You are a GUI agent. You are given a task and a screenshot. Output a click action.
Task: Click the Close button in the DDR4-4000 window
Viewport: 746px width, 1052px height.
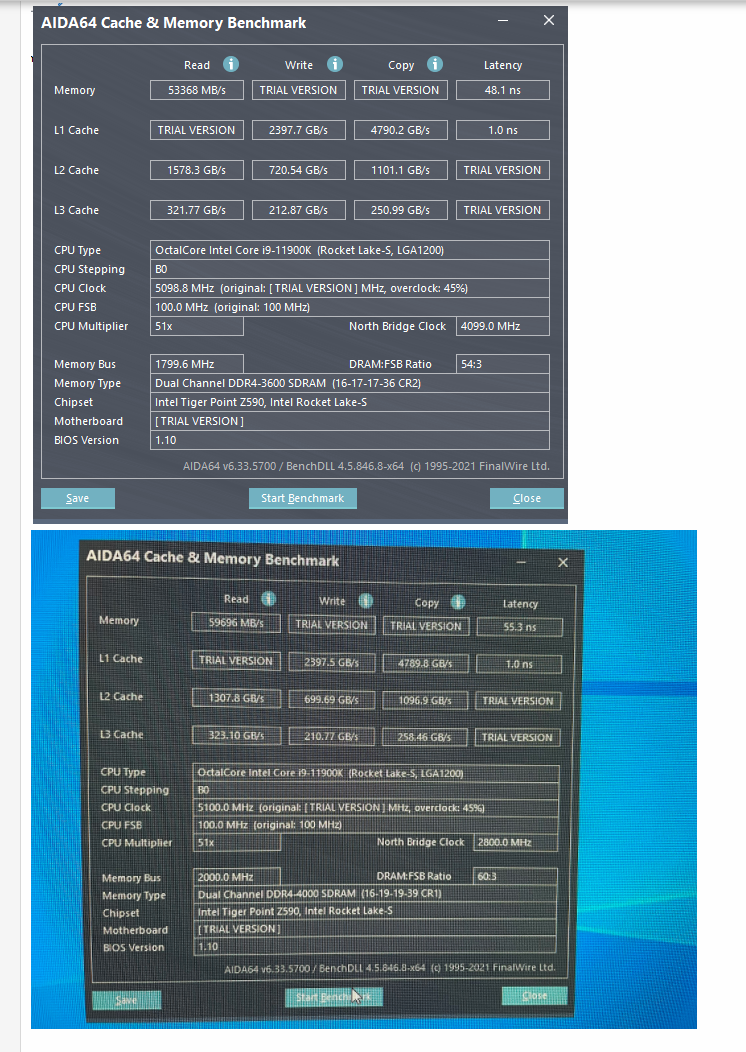click(535, 996)
